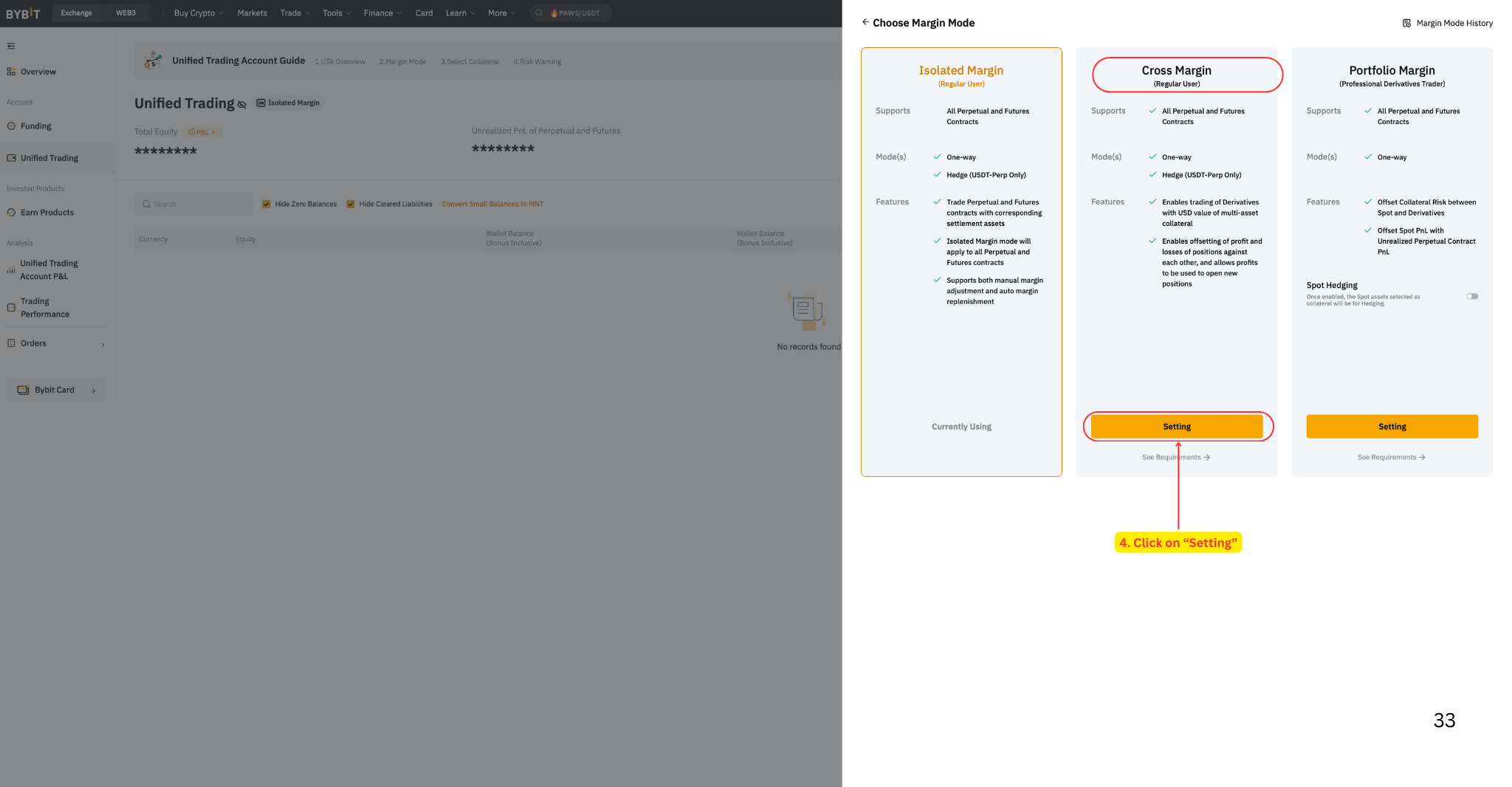Open 4.Risk Warning guide step
This screenshot has width=1512, height=787.
click(537, 62)
